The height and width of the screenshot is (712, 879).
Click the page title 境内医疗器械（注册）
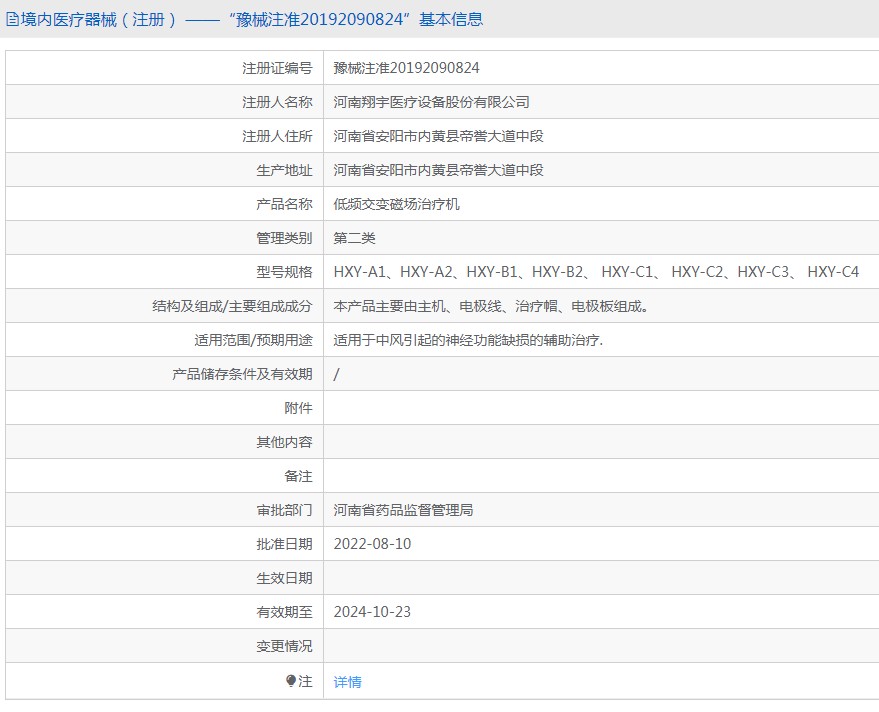pos(99,20)
